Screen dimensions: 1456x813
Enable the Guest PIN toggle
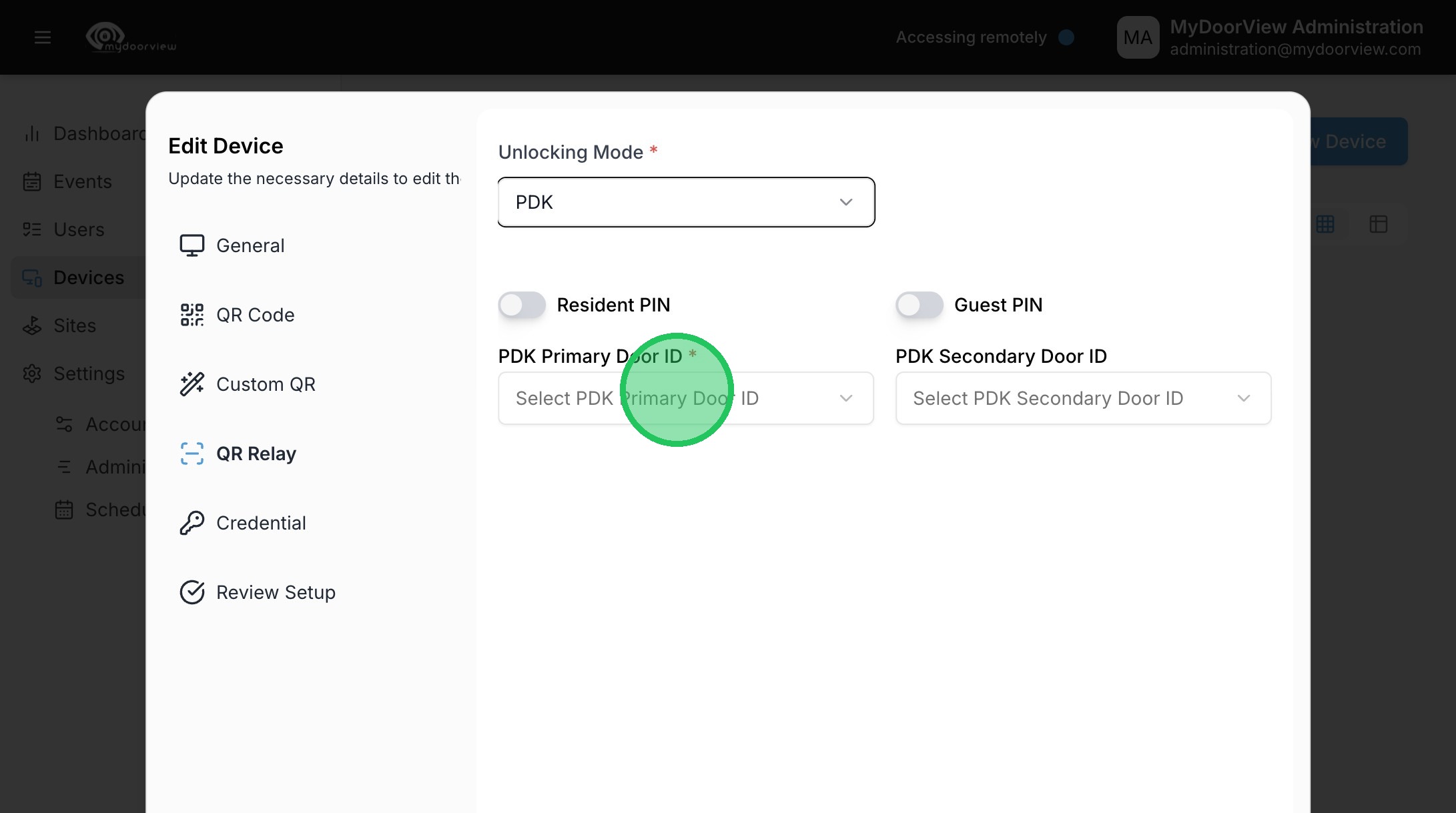pos(919,305)
